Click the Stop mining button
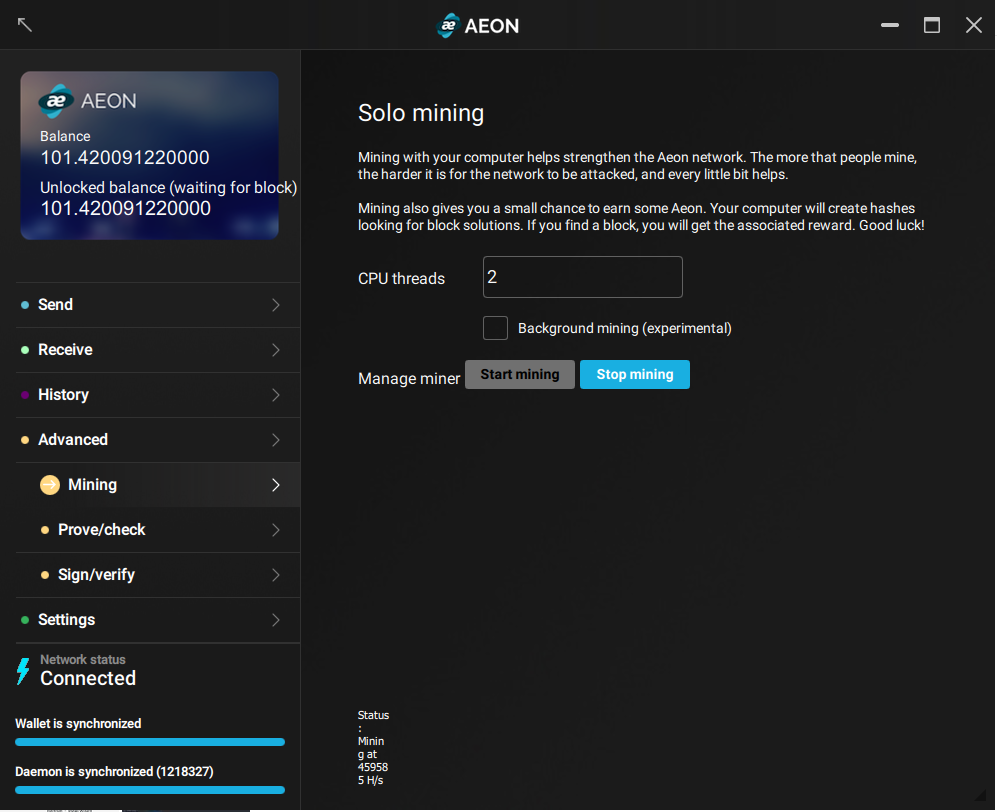 [635, 375]
